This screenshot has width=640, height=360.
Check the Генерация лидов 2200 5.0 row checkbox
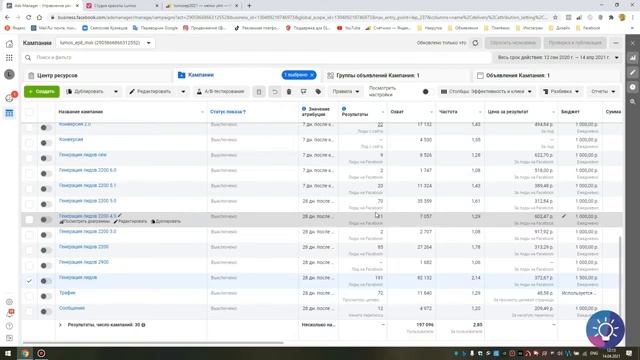tap(29, 204)
